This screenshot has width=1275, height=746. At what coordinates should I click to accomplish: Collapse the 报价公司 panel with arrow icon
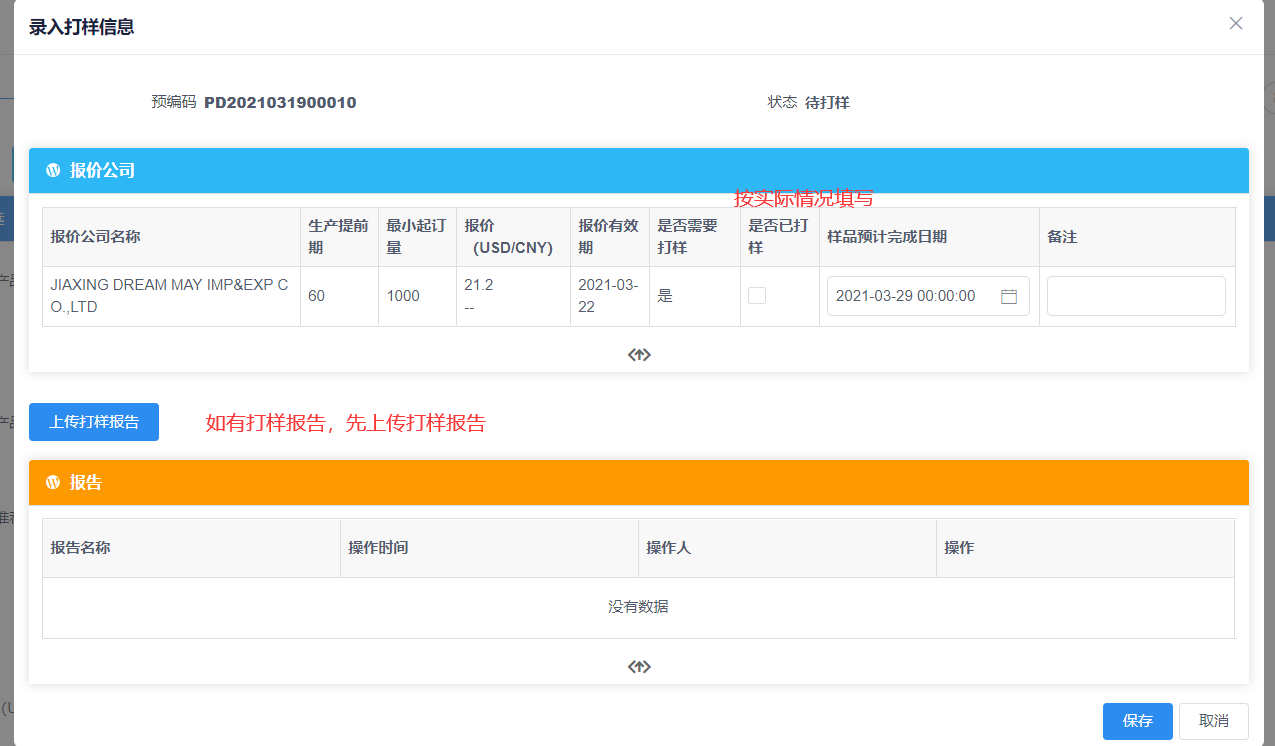(639, 355)
